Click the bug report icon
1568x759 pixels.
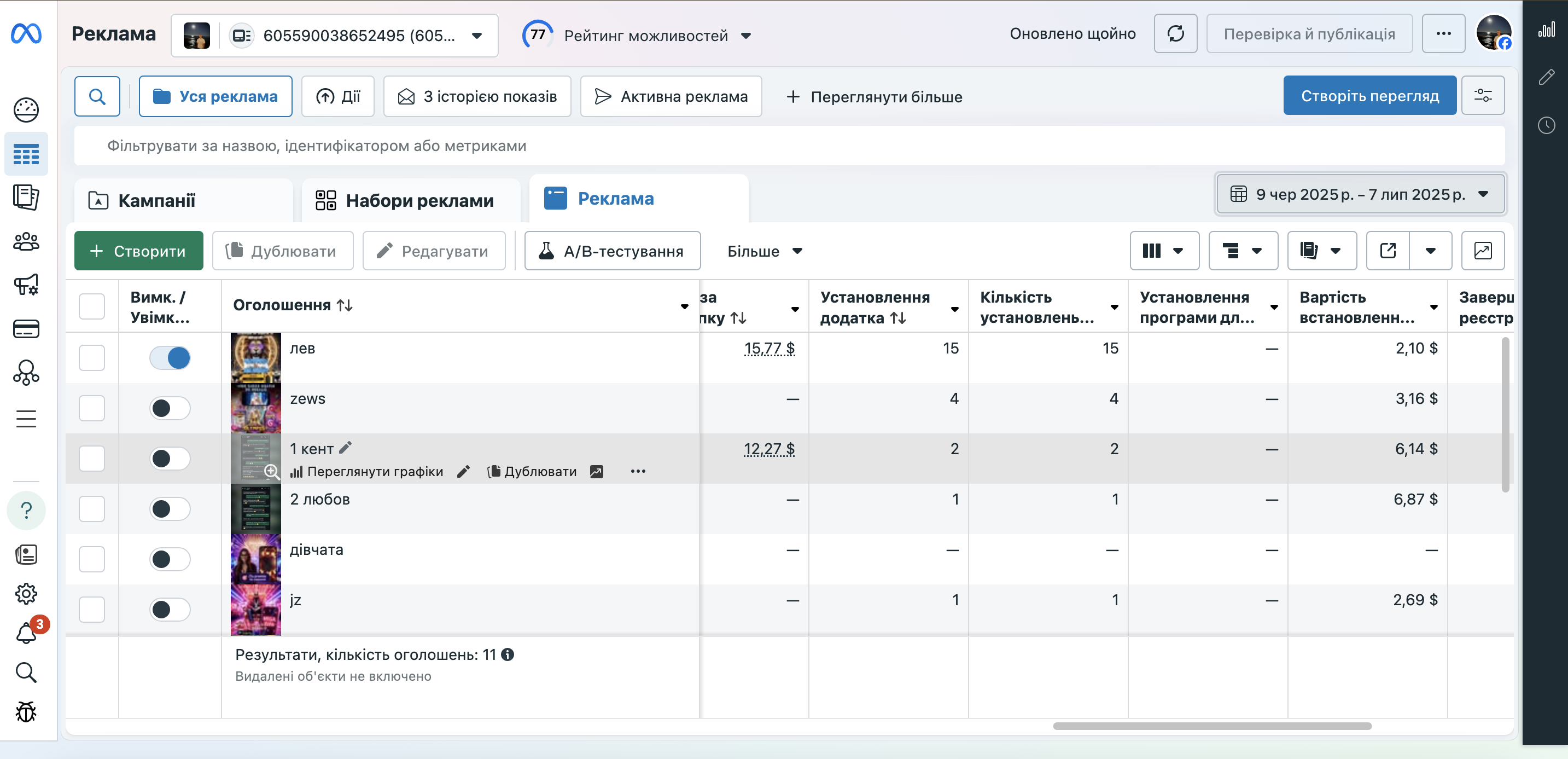pos(26,711)
